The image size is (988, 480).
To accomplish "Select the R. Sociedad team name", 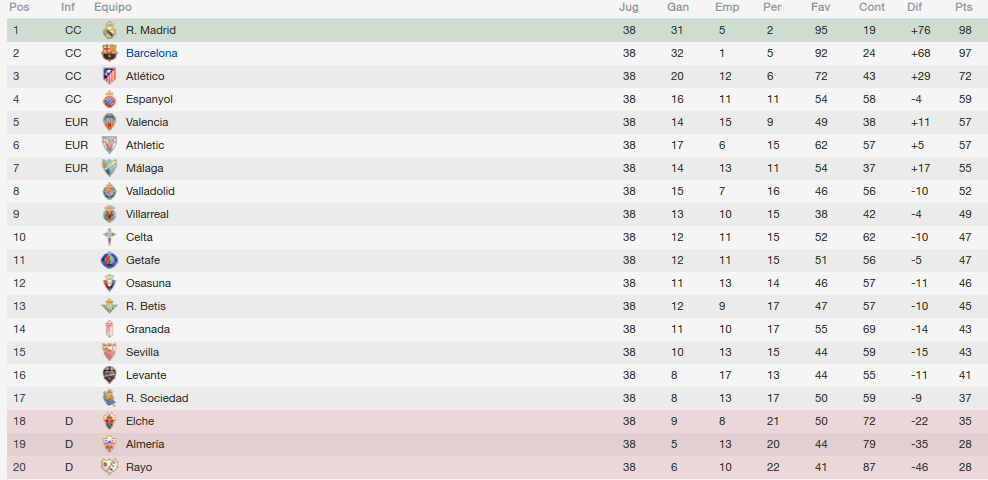I will (157, 398).
